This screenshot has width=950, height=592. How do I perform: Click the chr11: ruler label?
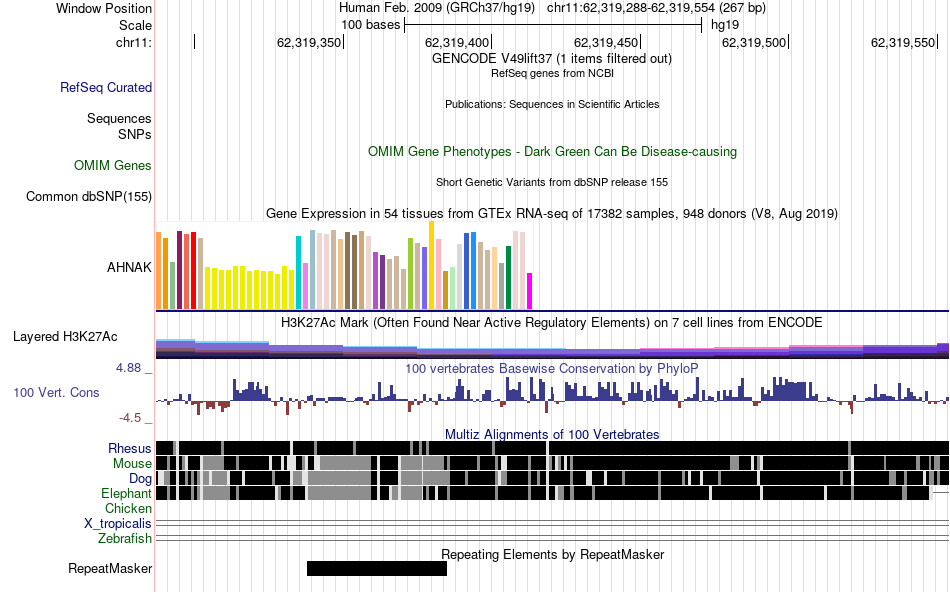pyautogui.click(x=134, y=42)
